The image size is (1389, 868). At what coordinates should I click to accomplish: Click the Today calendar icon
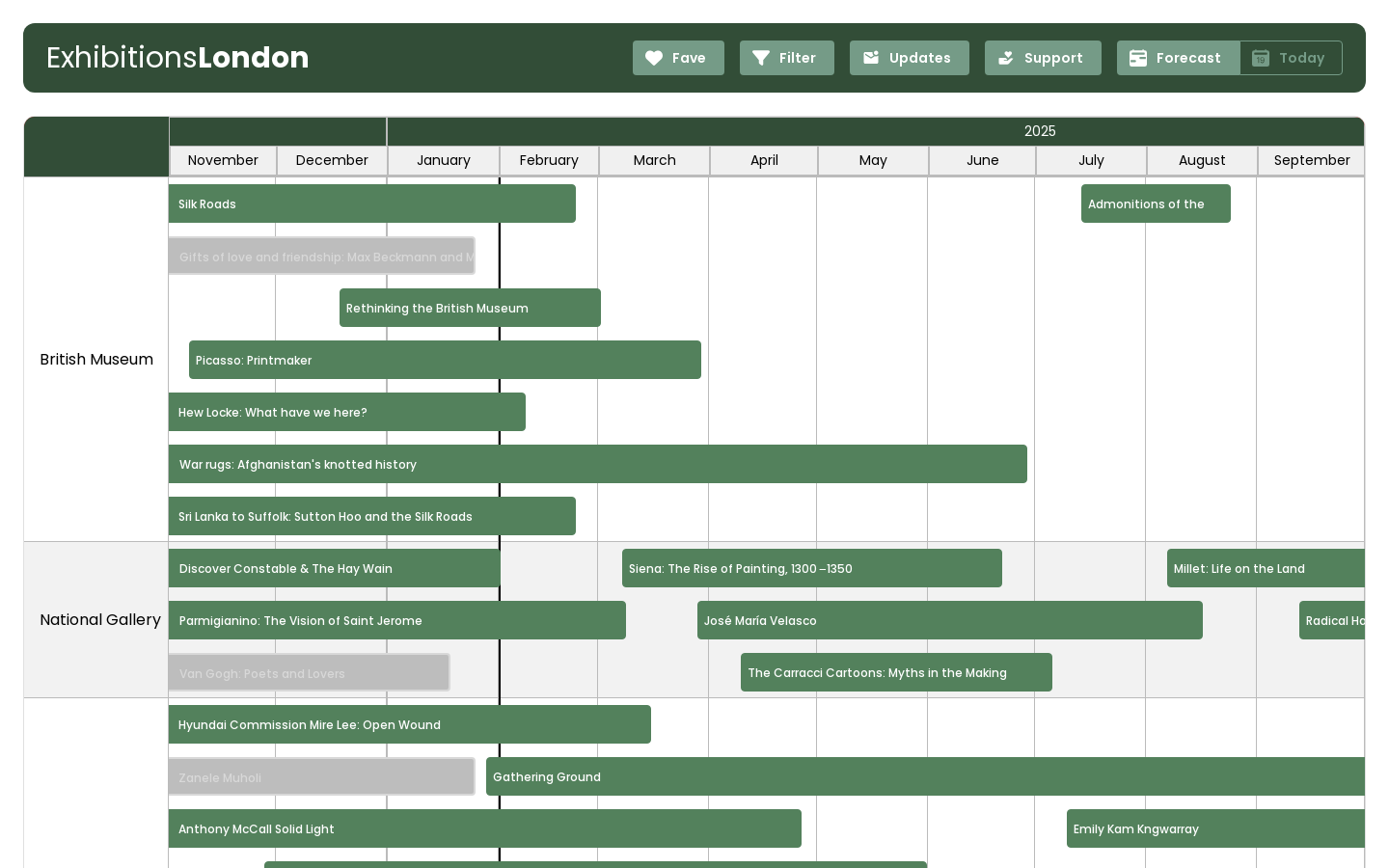1261,58
